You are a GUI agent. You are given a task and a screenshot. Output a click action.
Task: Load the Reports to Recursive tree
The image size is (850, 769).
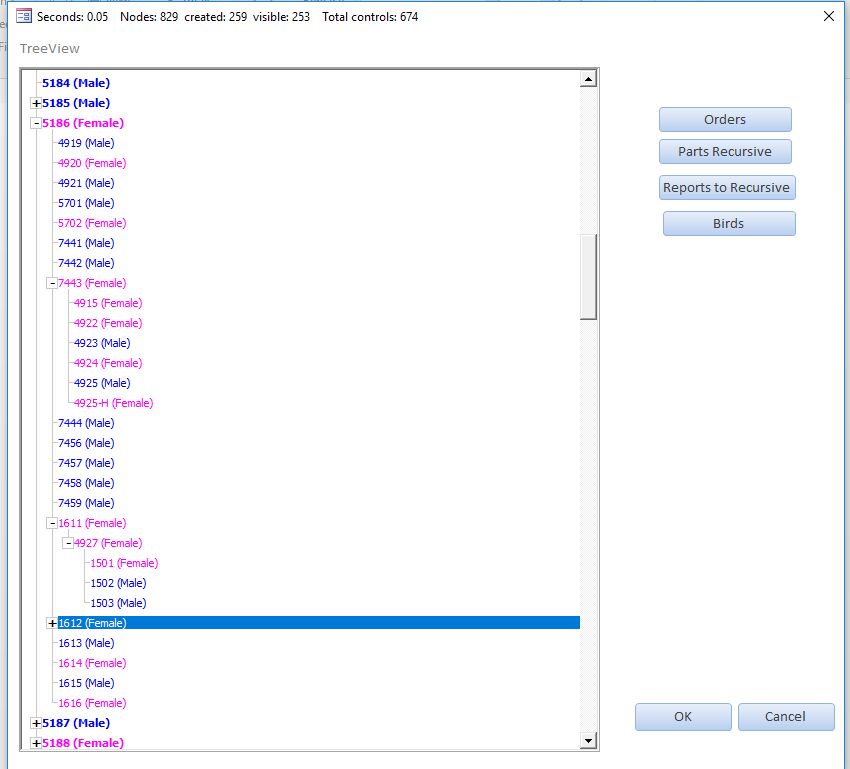(727, 188)
